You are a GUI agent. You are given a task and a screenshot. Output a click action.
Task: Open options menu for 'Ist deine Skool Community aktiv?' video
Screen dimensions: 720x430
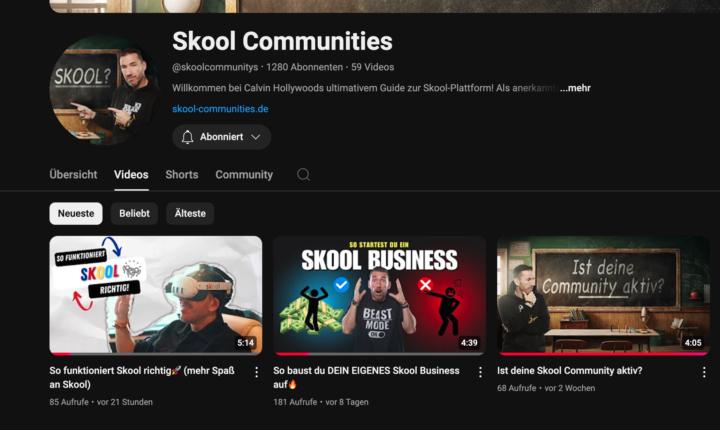pos(703,372)
